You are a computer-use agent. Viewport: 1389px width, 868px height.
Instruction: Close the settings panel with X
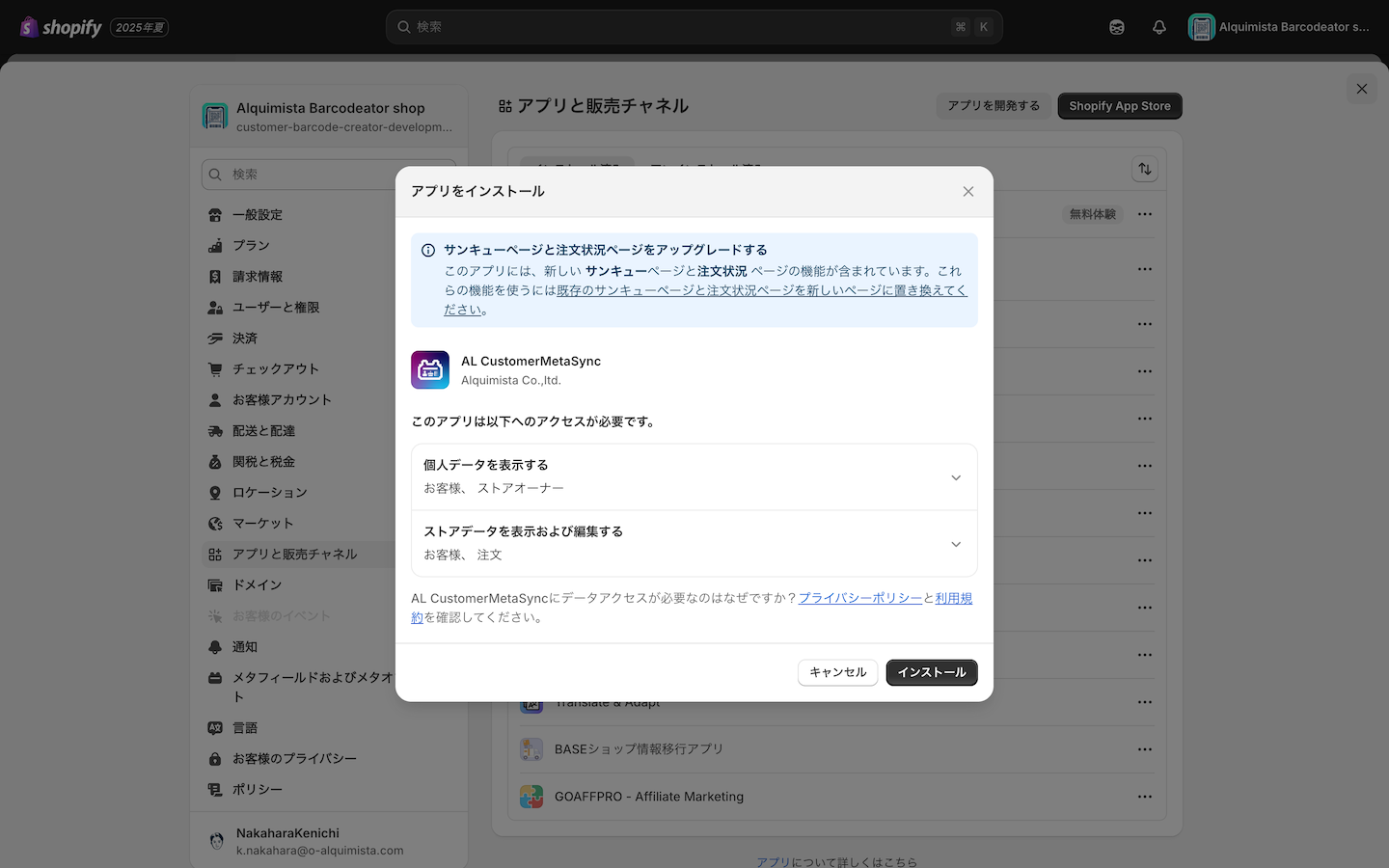point(1362,89)
